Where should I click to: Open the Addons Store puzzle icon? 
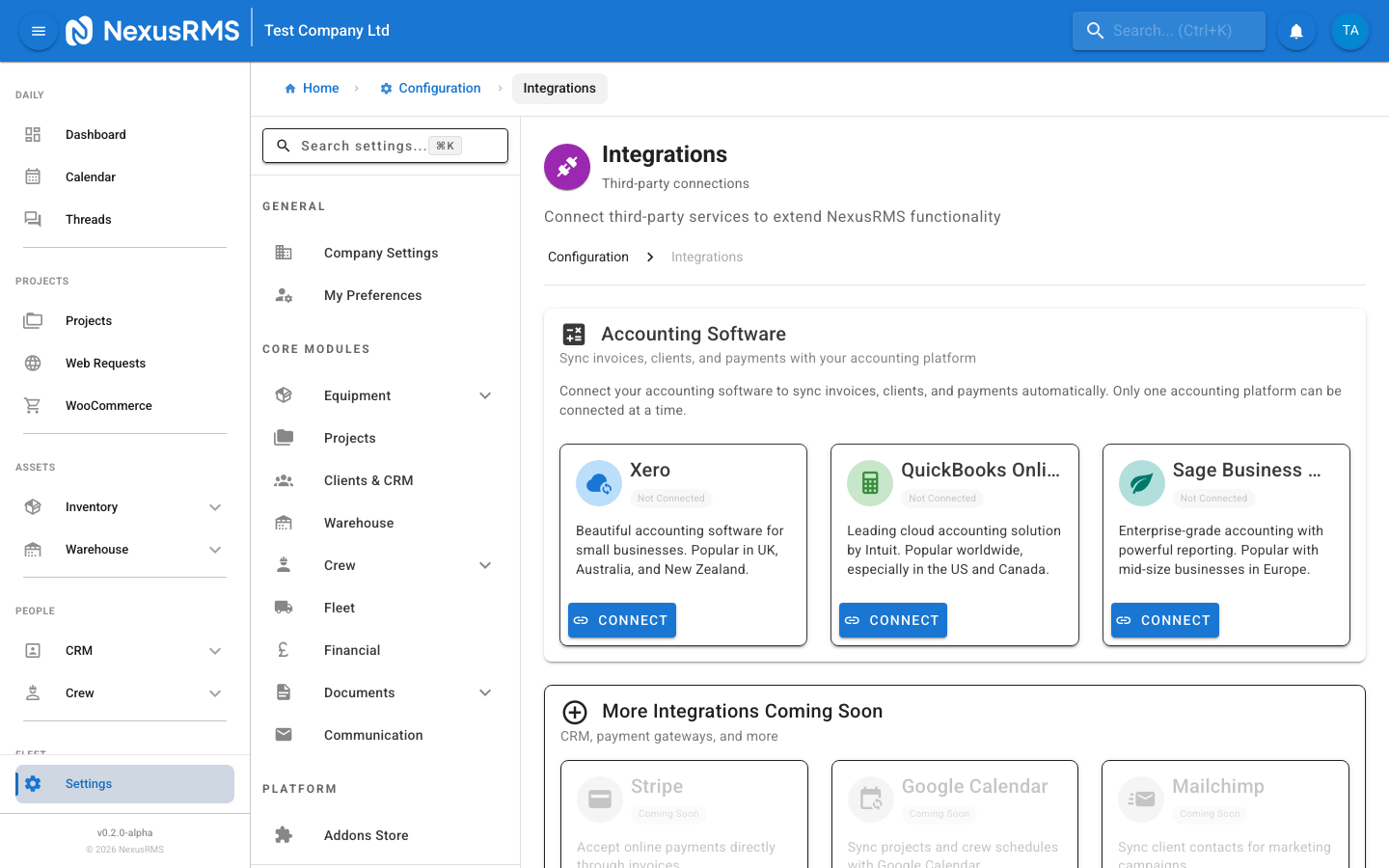click(283, 834)
